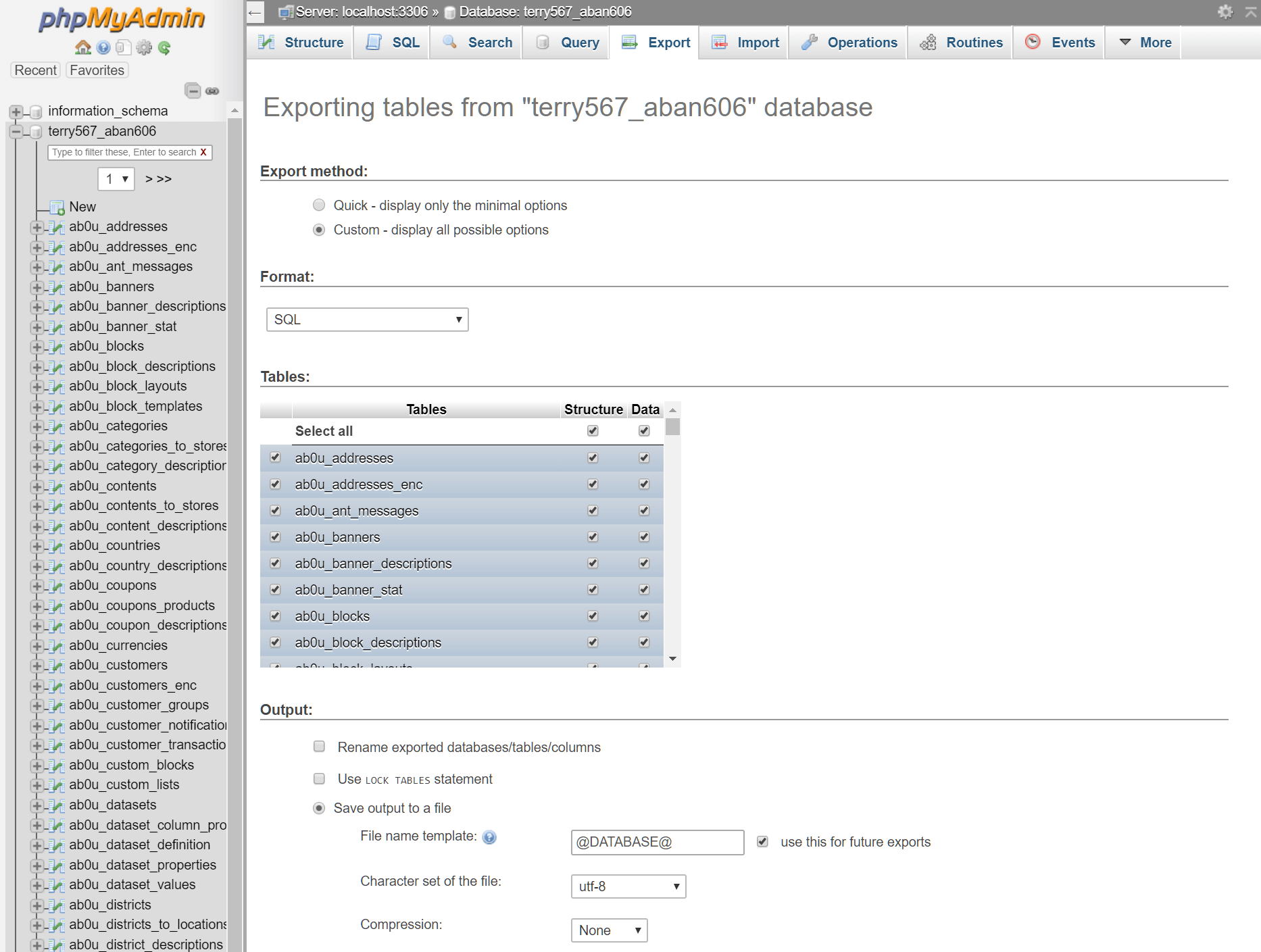Screen dimensions: 1261x952
Task: Toggle Use LOCK TABLES statement checkbox
Action: tap(319, 778)
